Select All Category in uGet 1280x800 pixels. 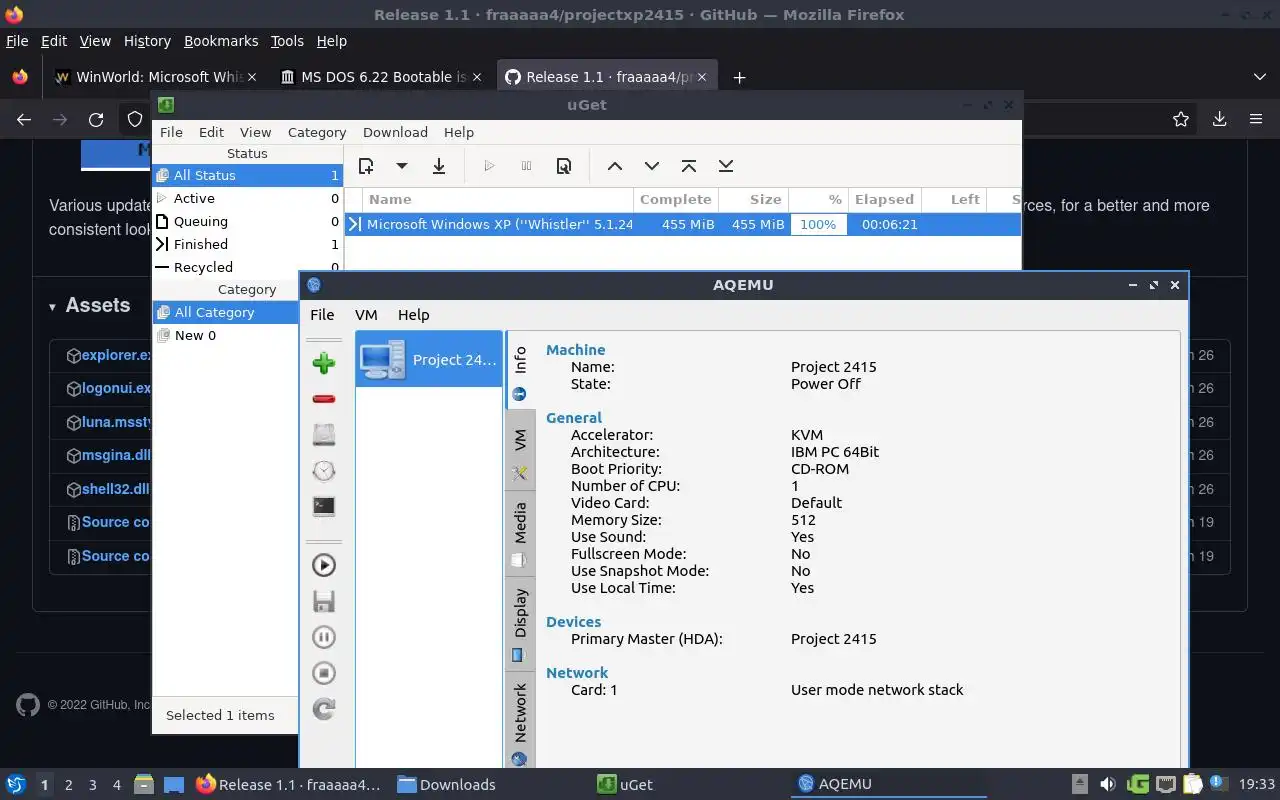pos(225,312)
